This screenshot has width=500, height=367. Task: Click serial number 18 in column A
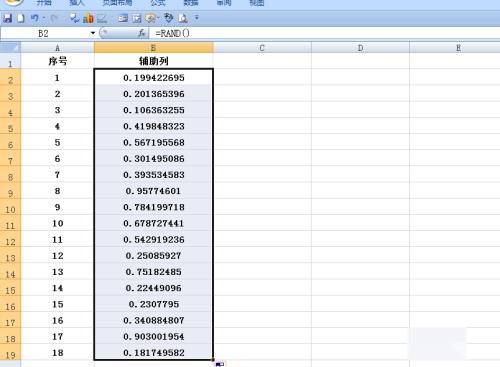click(57, 353)
